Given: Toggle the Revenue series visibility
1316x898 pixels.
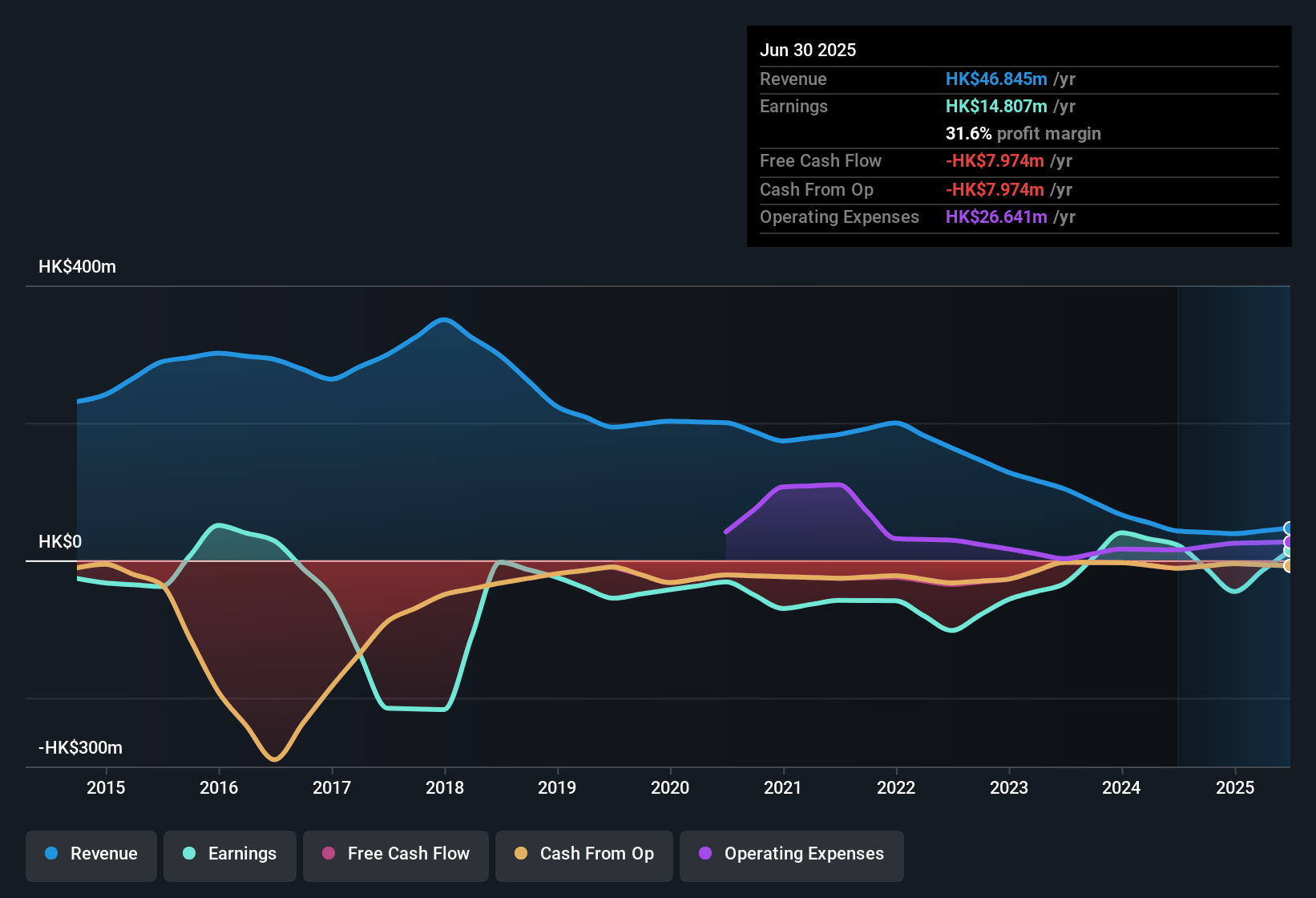Looking at the screenshot, I should pyautogui.click(x=91, y=854).
